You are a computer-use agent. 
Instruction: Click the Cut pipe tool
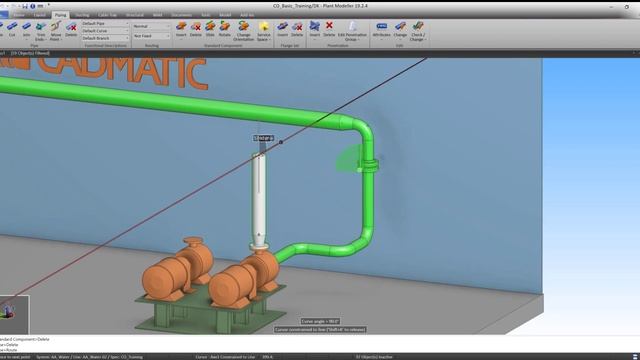coord(12,30)
